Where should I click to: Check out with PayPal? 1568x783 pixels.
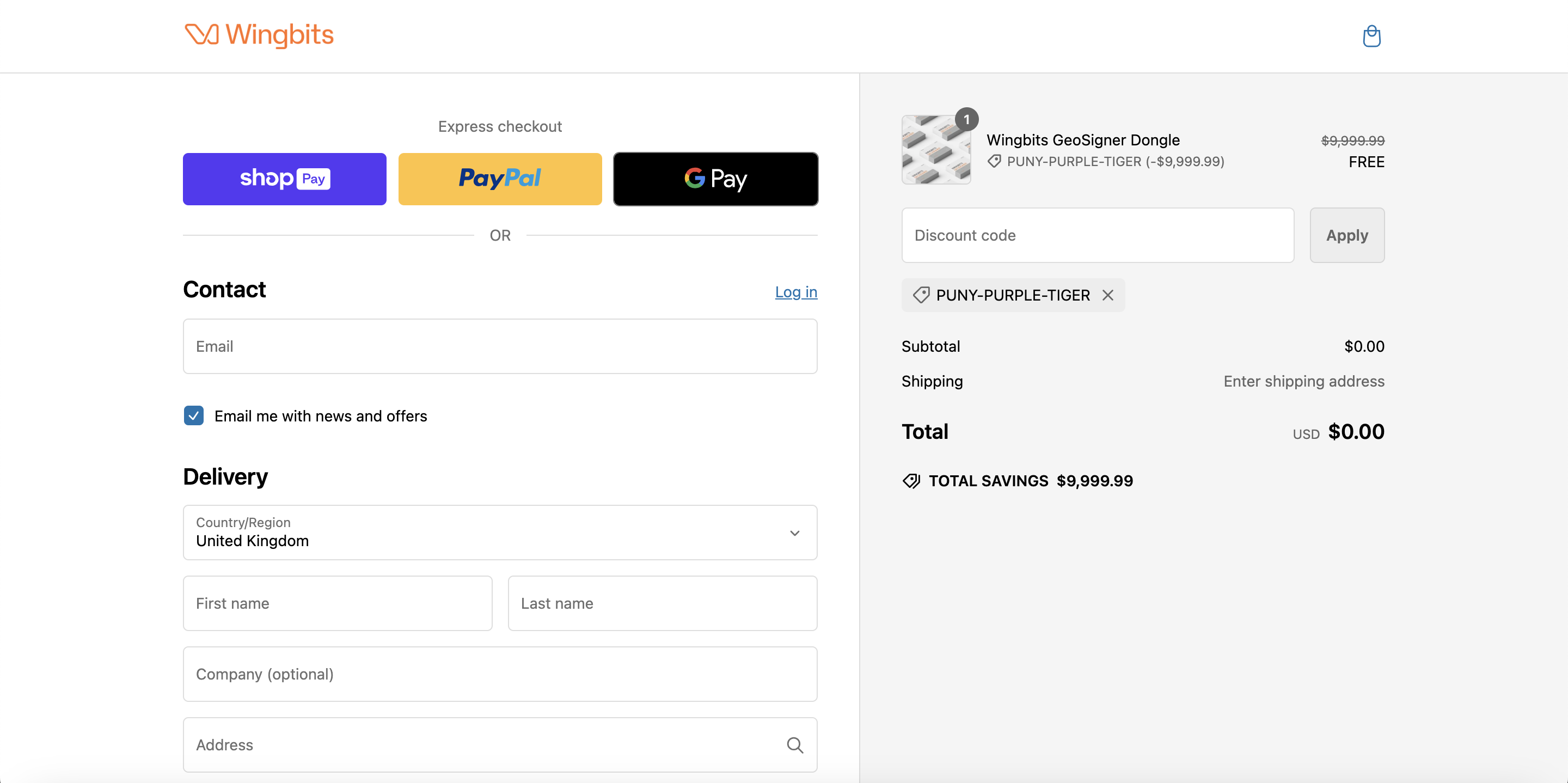500,179
